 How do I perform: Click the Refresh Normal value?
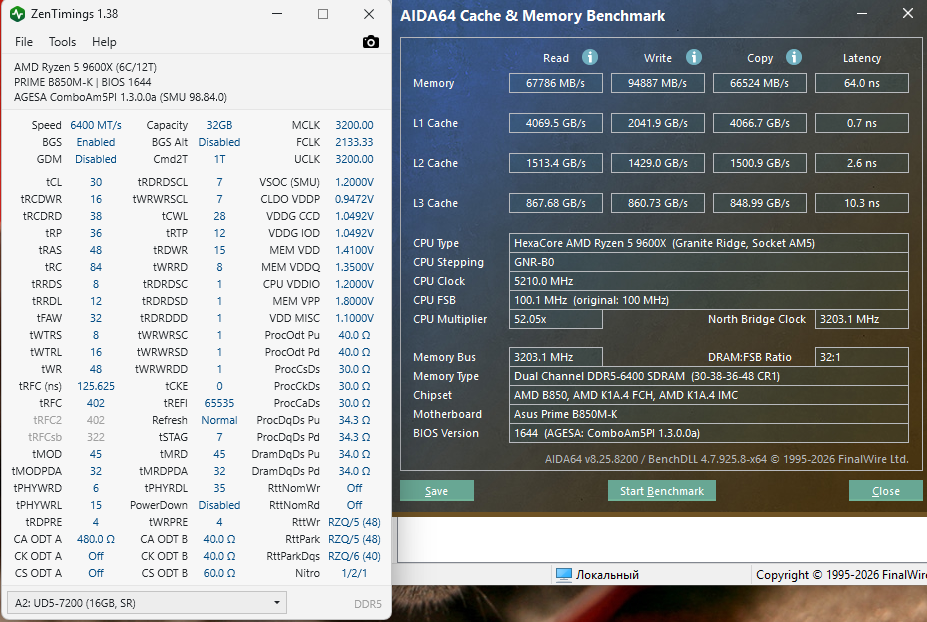point(219,420)
